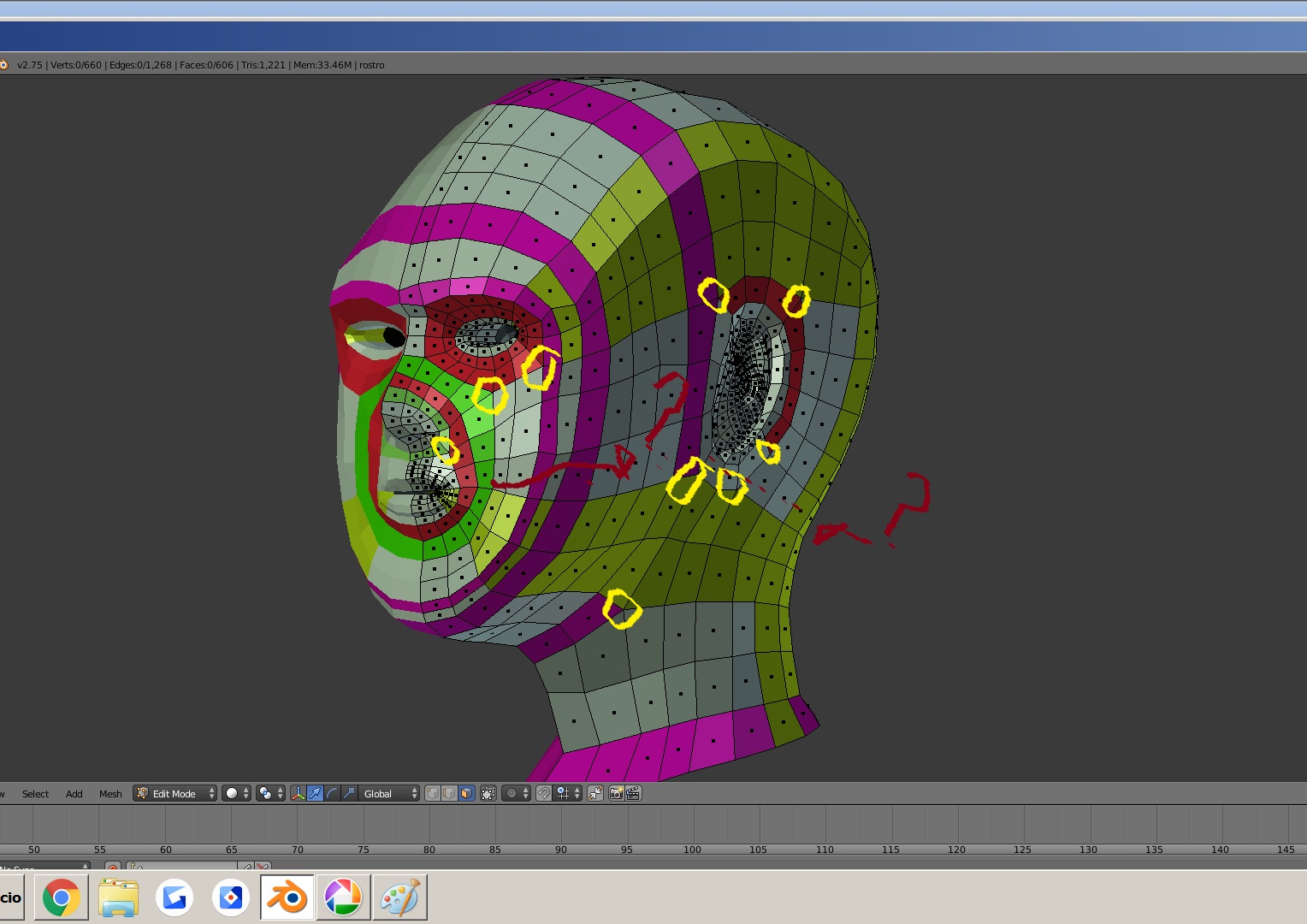This screenshot has width=1307, height=924.
Task: Click the OpenGL render image camera icon
Action: click(616, 793)
